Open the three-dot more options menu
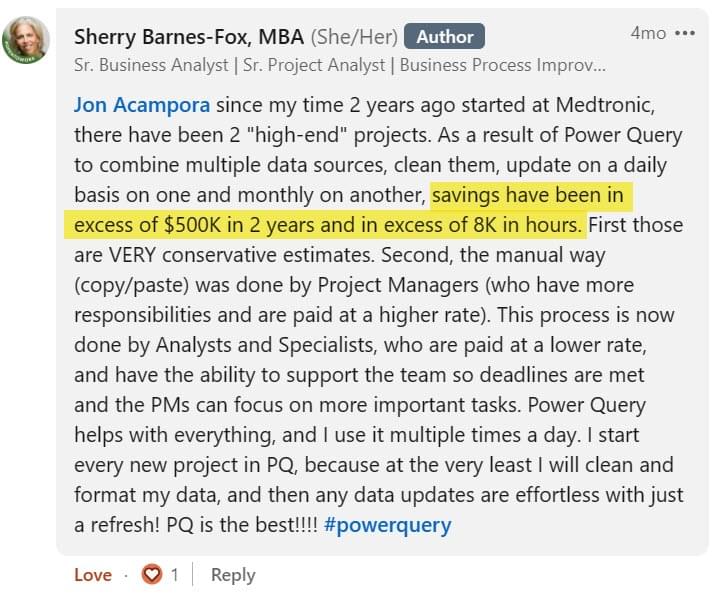The width and height of the screenshot is (721, 596). pos(685,33)
